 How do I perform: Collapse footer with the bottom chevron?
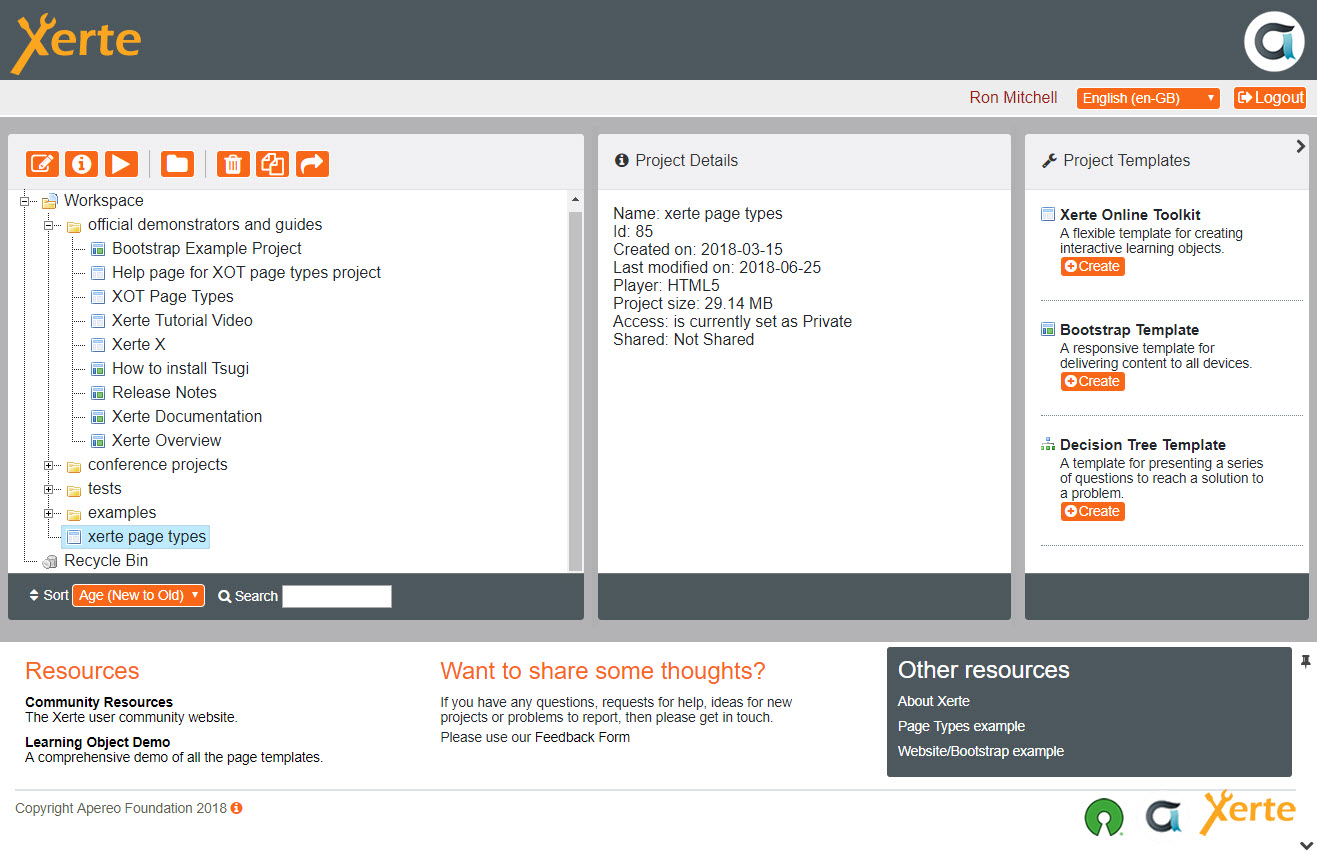[x=1305, y=845]
